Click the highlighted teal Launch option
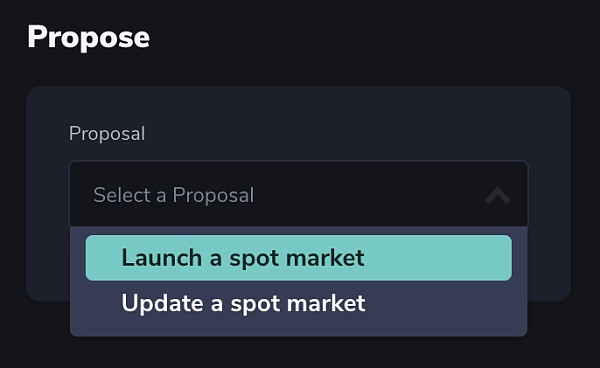 (x=298, y=258)
